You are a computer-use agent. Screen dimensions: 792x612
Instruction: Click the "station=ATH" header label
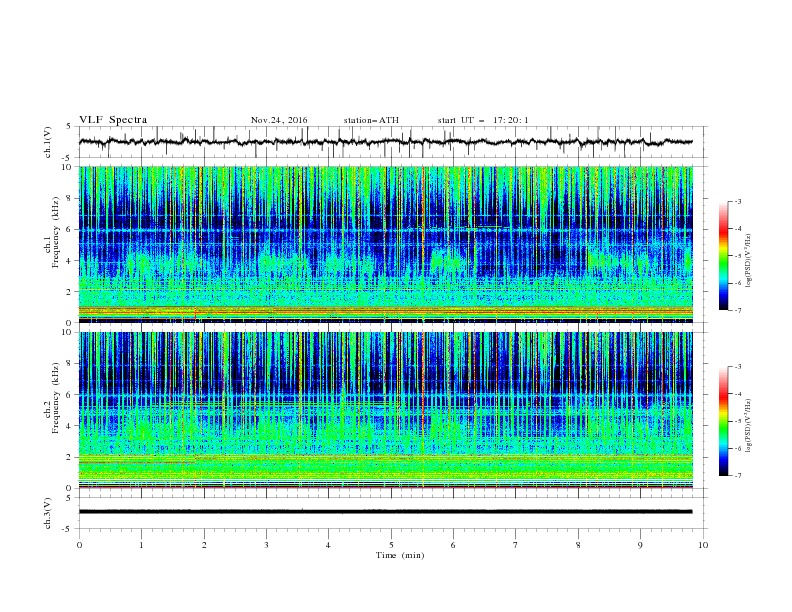[x=371, y=120]
